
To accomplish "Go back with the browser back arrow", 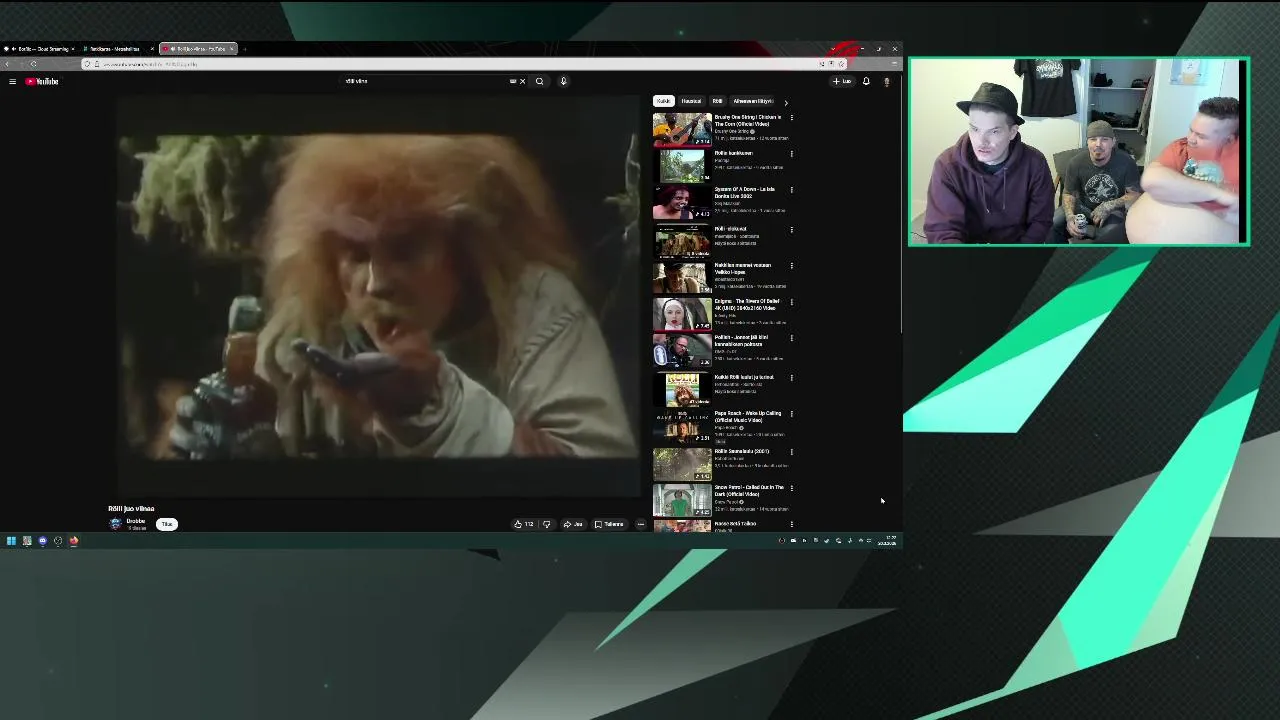I will 7,64.
